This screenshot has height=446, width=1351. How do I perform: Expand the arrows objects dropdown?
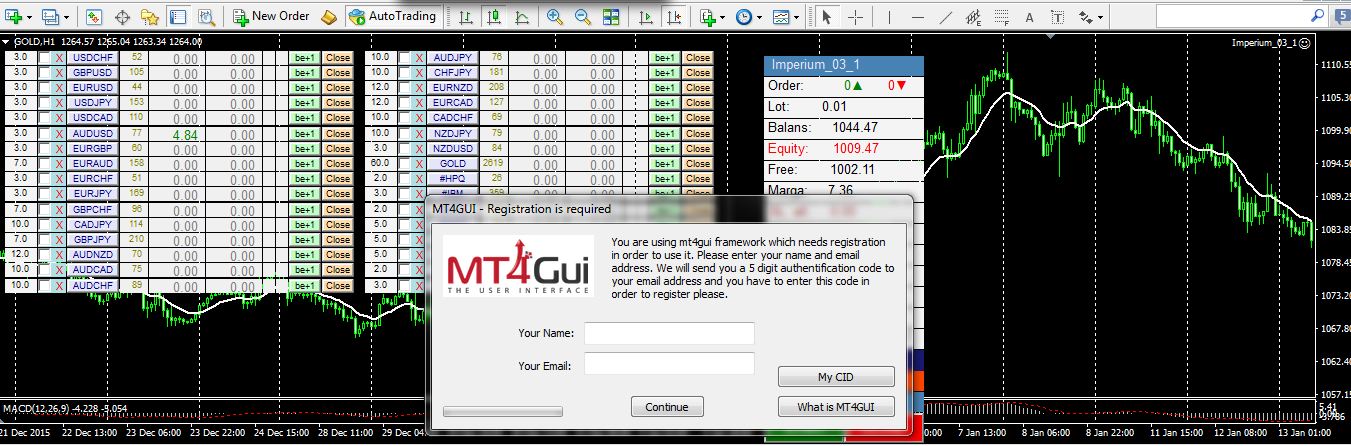coord(1101,18)
